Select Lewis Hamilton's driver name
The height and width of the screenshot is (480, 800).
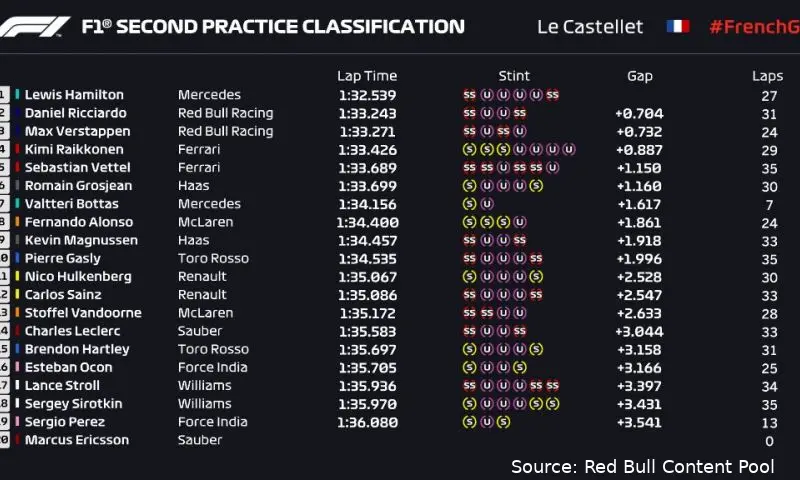coord(74,95)
